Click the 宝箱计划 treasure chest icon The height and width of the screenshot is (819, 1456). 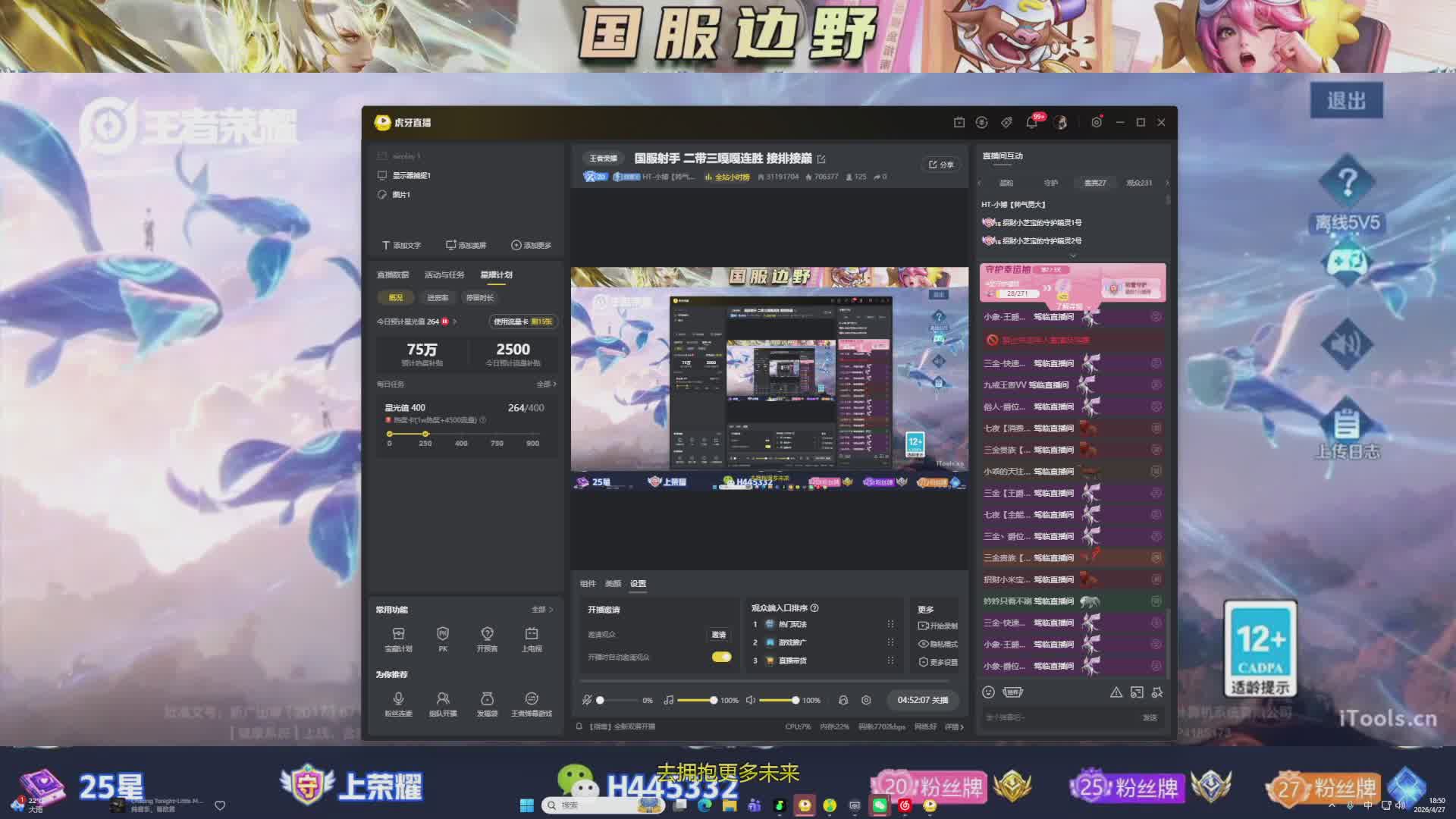pyautogui.click(x=398, y=634)
